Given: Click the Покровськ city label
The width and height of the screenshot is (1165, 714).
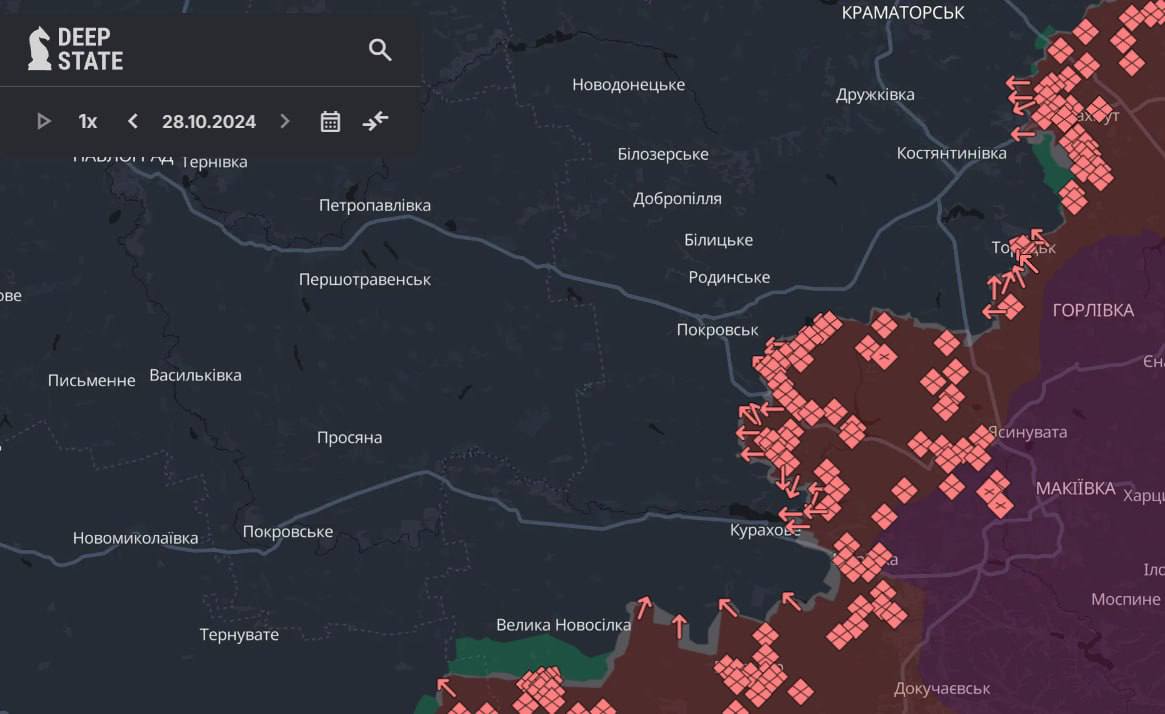Looking at the screenshot, I should click(717, 330).
